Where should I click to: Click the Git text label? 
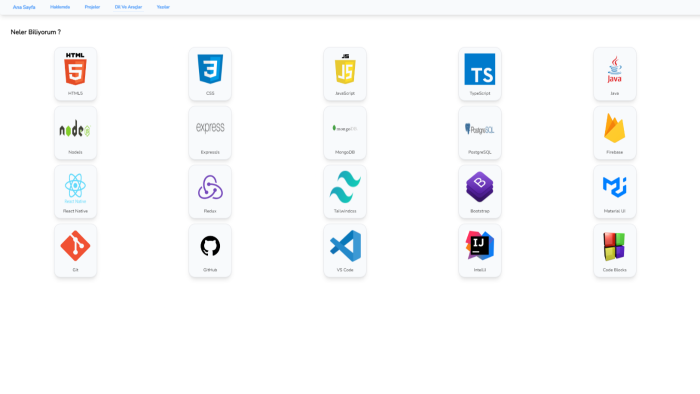[75, 270]
